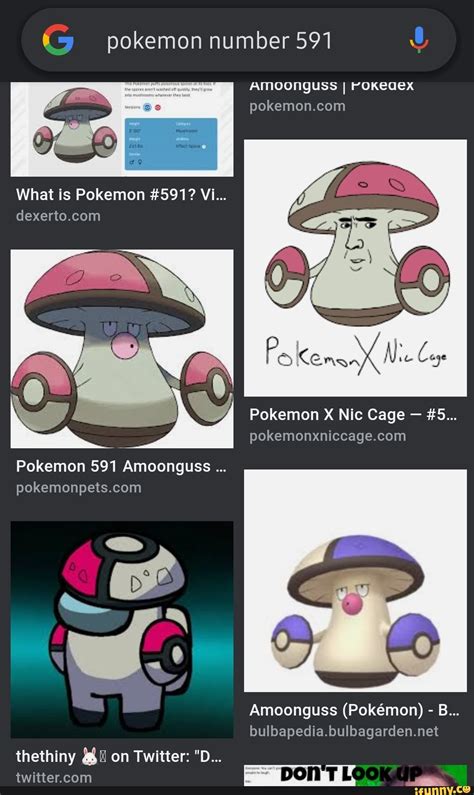Visit pokemonxniccage.com source link
Image resolution: width=474 pixels, height=795 pixels.
(x=327, y=436)
